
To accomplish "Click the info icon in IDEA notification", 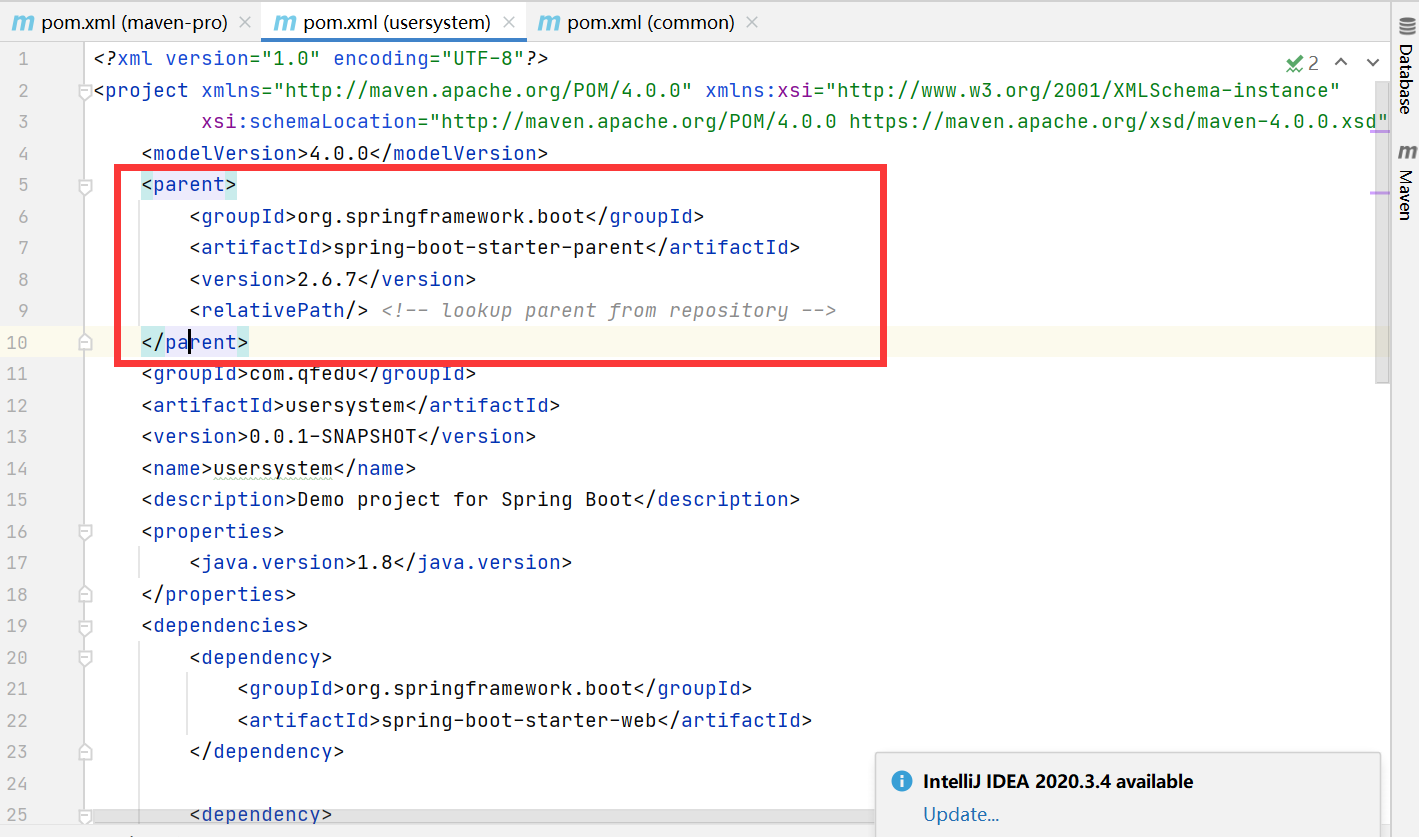I will (901, 781).
